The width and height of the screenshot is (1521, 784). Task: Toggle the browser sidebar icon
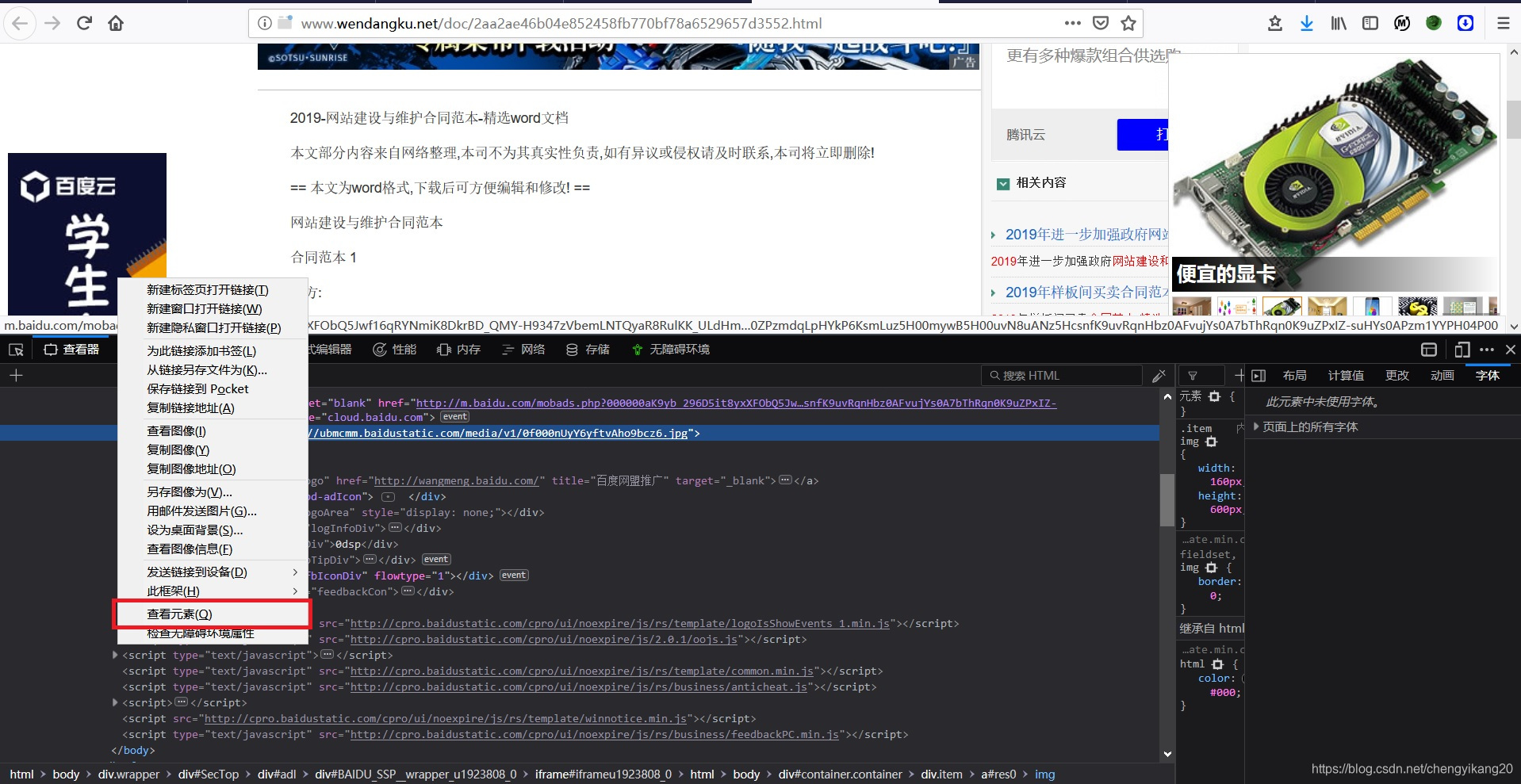[x=1370, y=23]
